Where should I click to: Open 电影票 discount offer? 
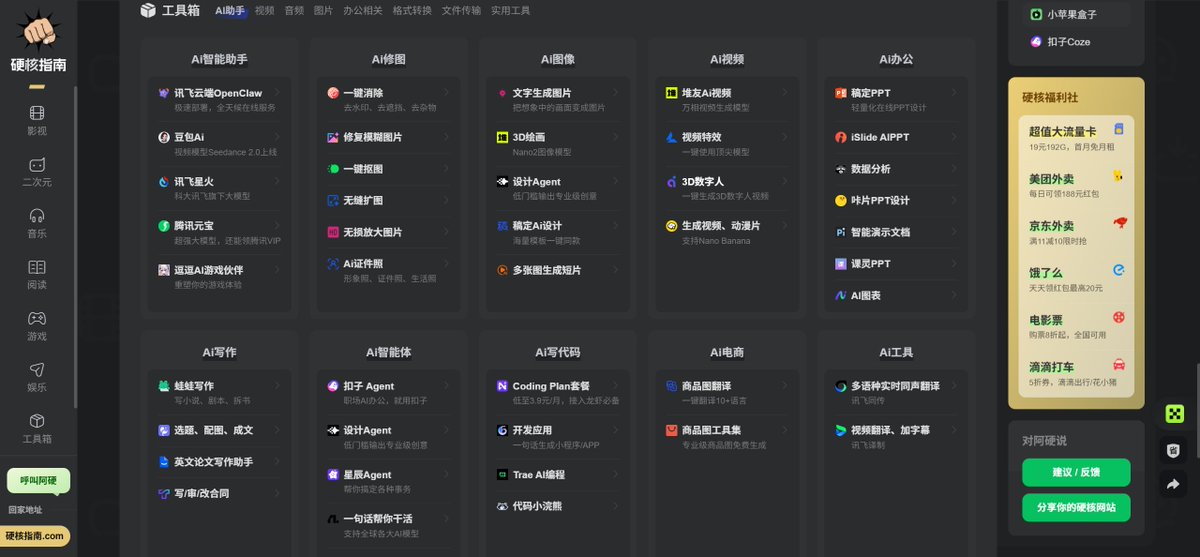(x=1076, y=326)
